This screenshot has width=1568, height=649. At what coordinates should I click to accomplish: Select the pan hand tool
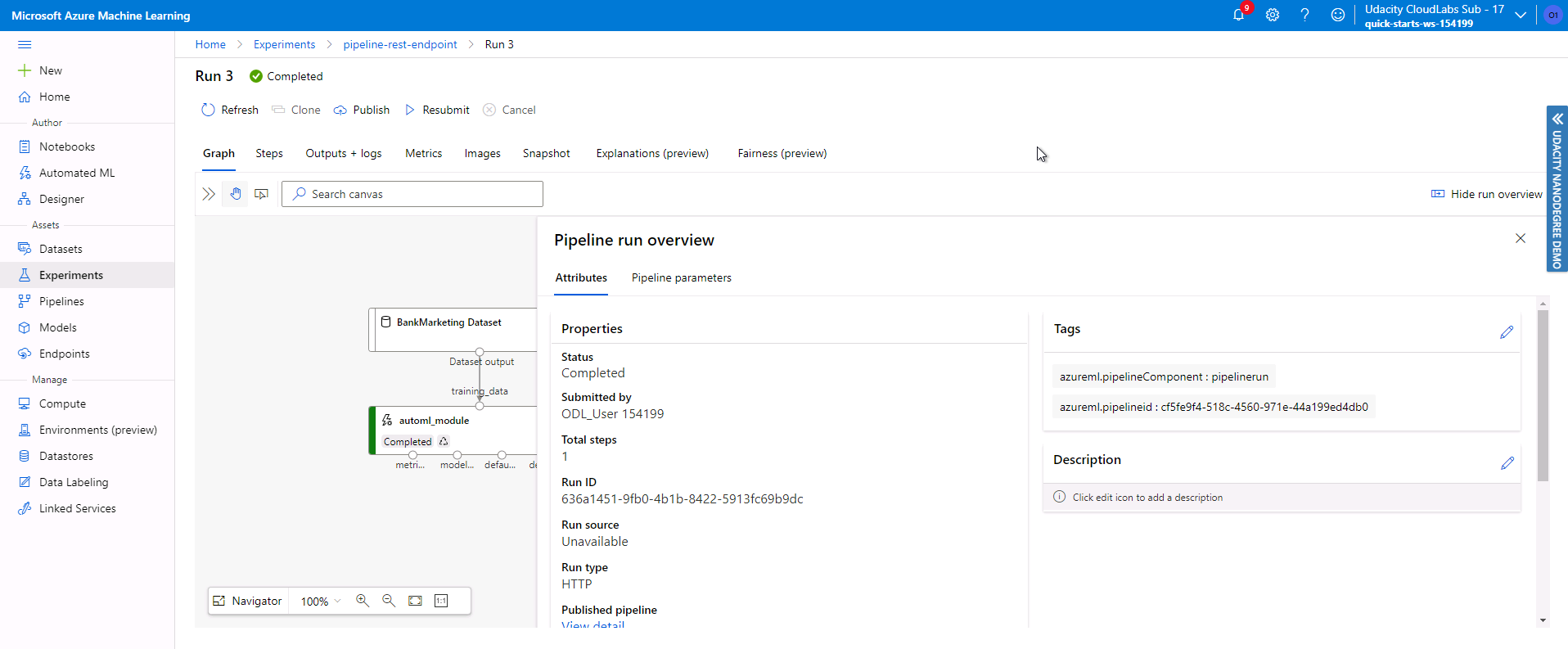(x=236, y=194)
